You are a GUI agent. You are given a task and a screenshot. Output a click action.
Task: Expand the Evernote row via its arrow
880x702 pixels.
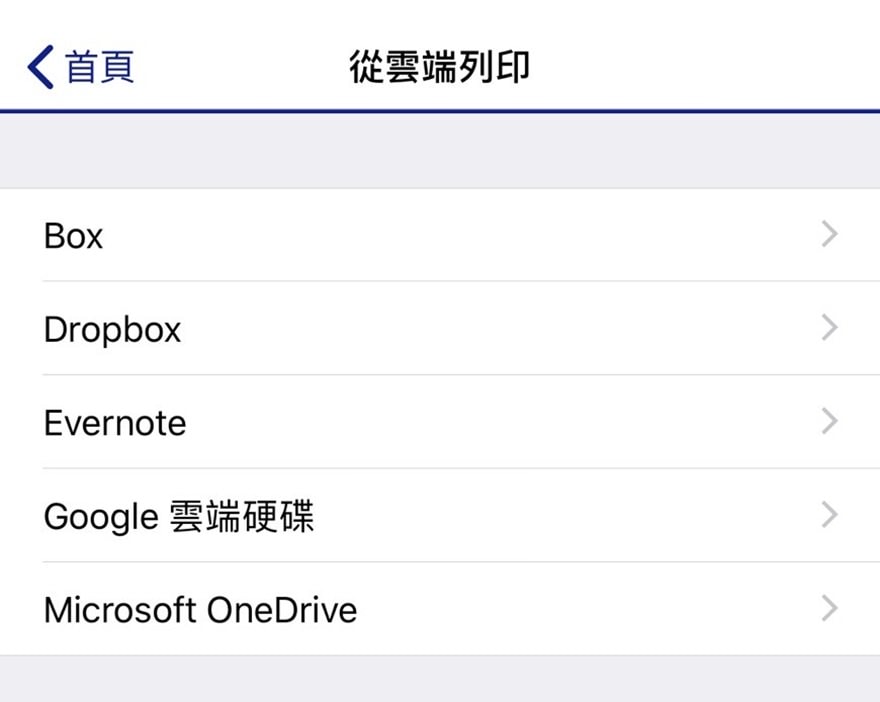pyautogui.click(x=829, y=421)
